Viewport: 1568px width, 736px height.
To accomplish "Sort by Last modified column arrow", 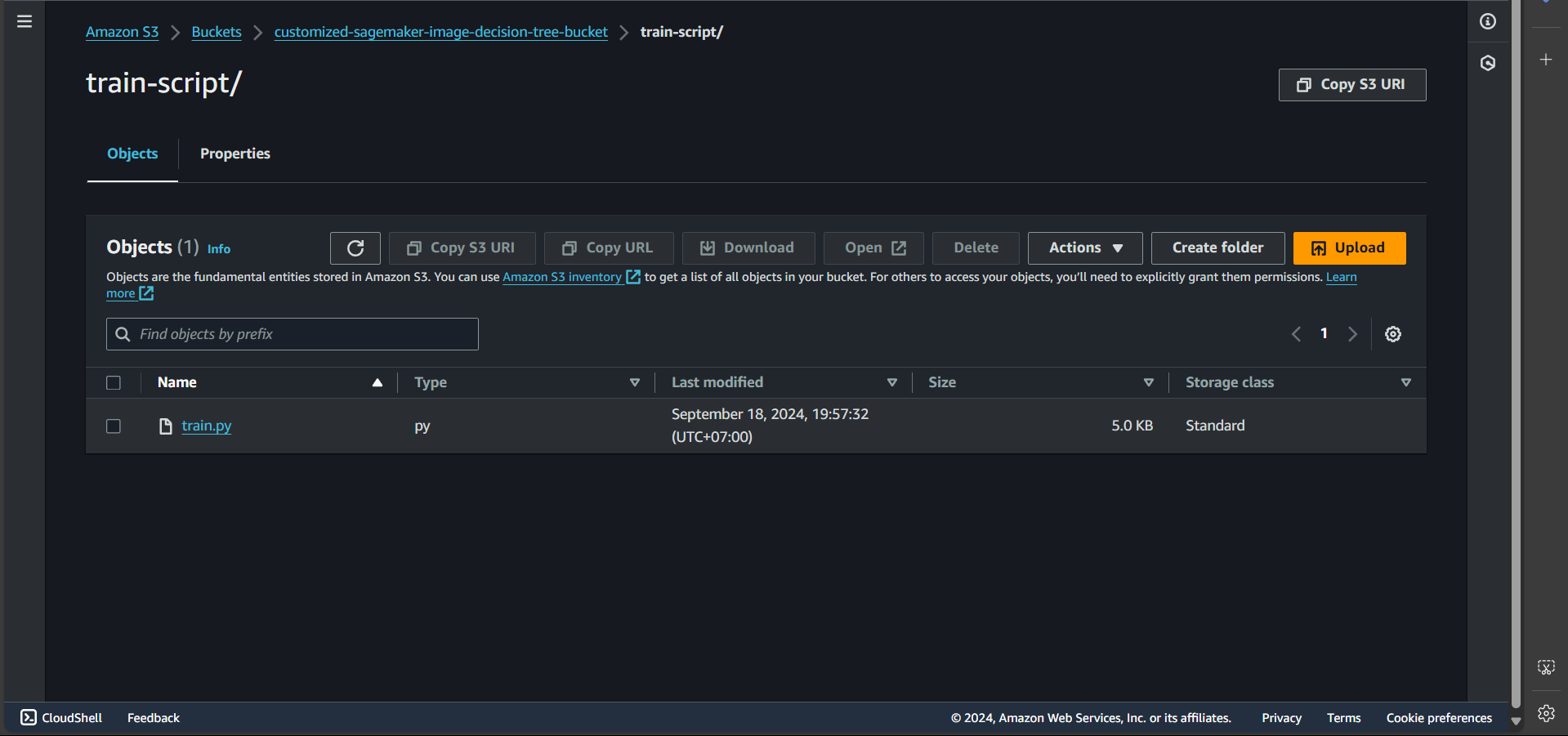I will pos(891,382).
